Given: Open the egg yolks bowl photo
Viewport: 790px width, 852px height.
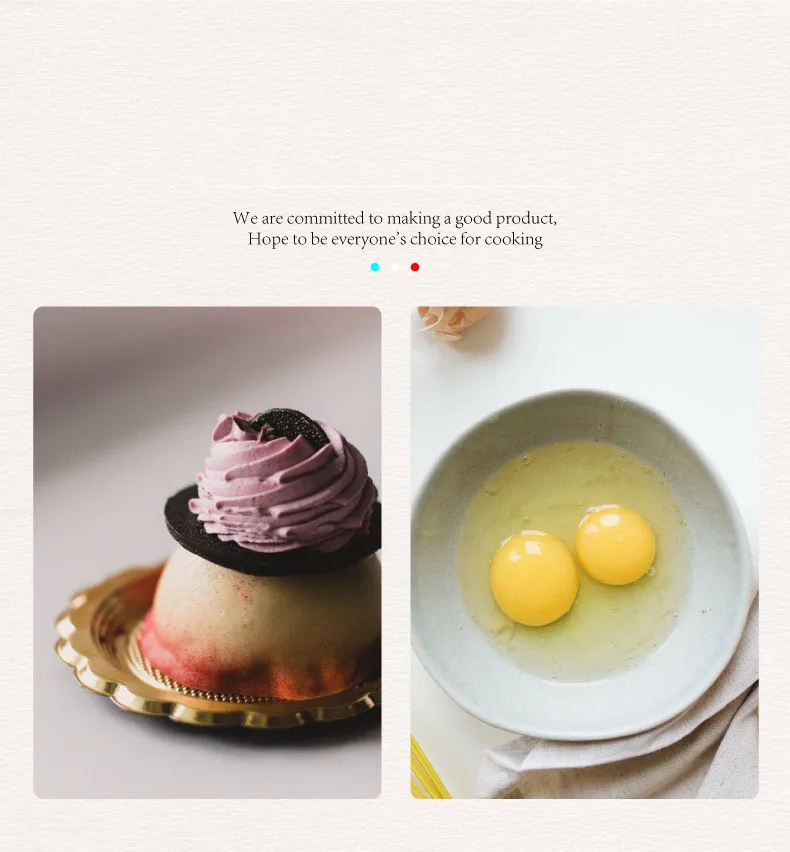Looking at the screenshot, I should pos(585,553).
